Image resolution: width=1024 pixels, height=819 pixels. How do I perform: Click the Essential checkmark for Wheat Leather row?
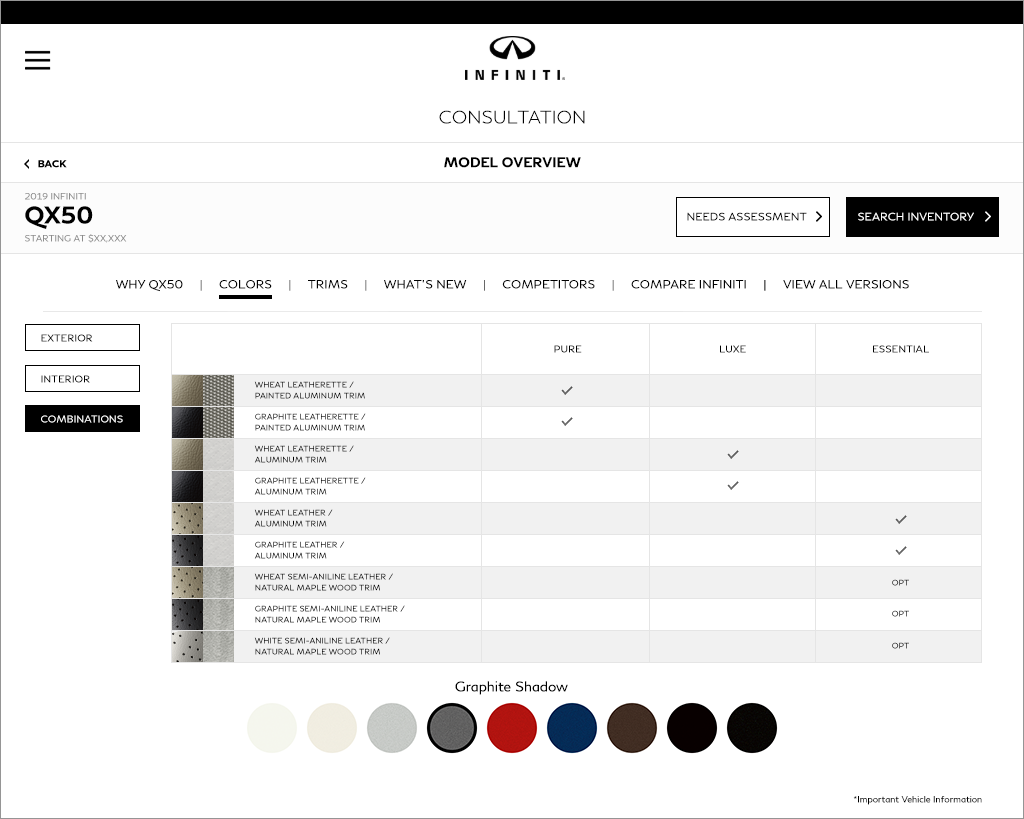click(x=901, y=520)
